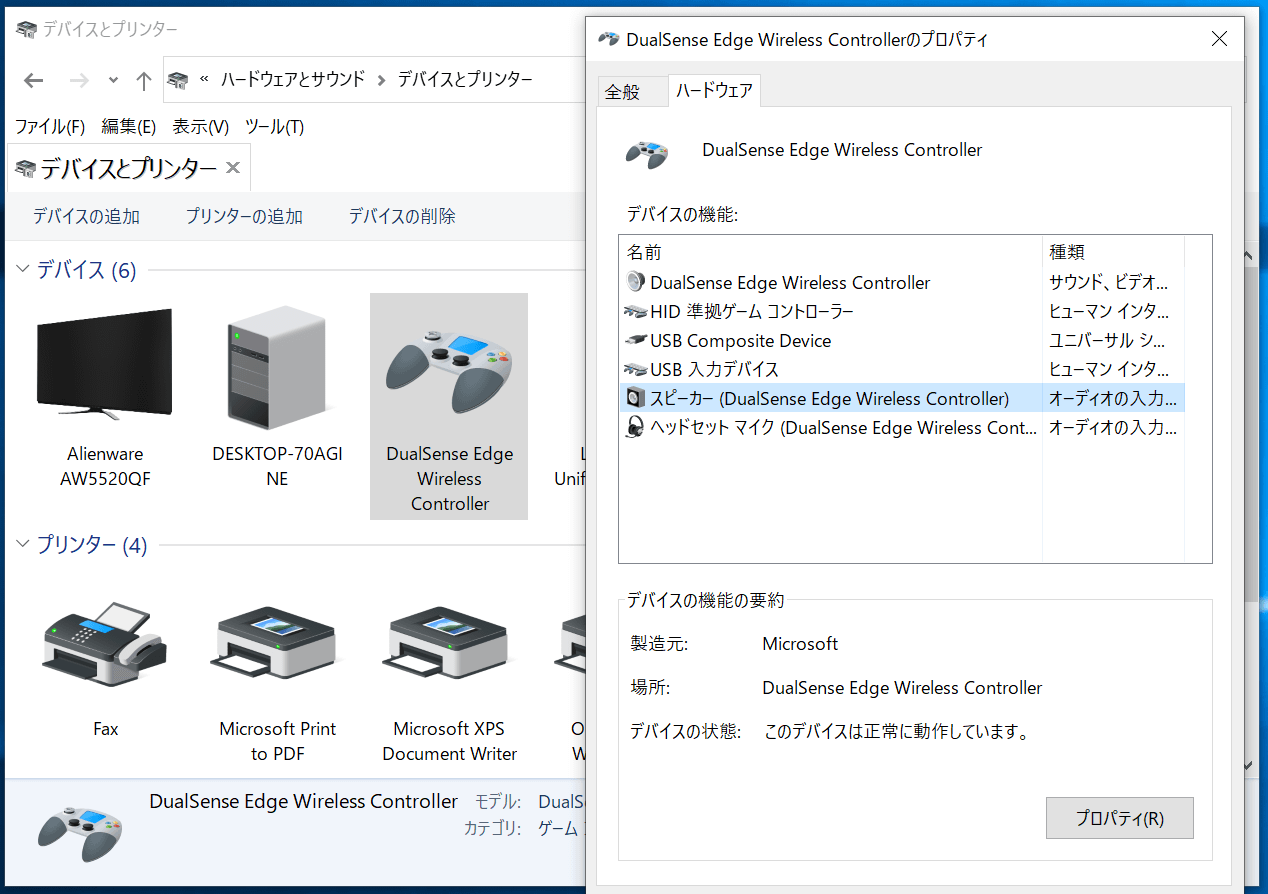Collapse the プリンター (4) group

[x=23, y=545]
